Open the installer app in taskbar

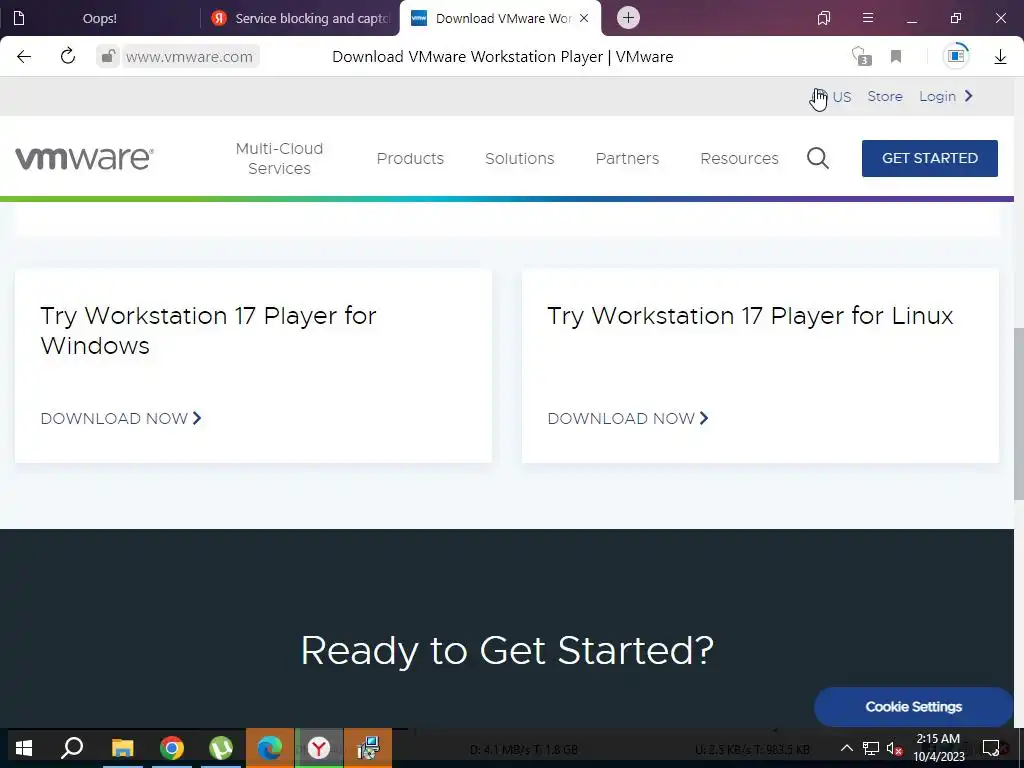[368, 748]
